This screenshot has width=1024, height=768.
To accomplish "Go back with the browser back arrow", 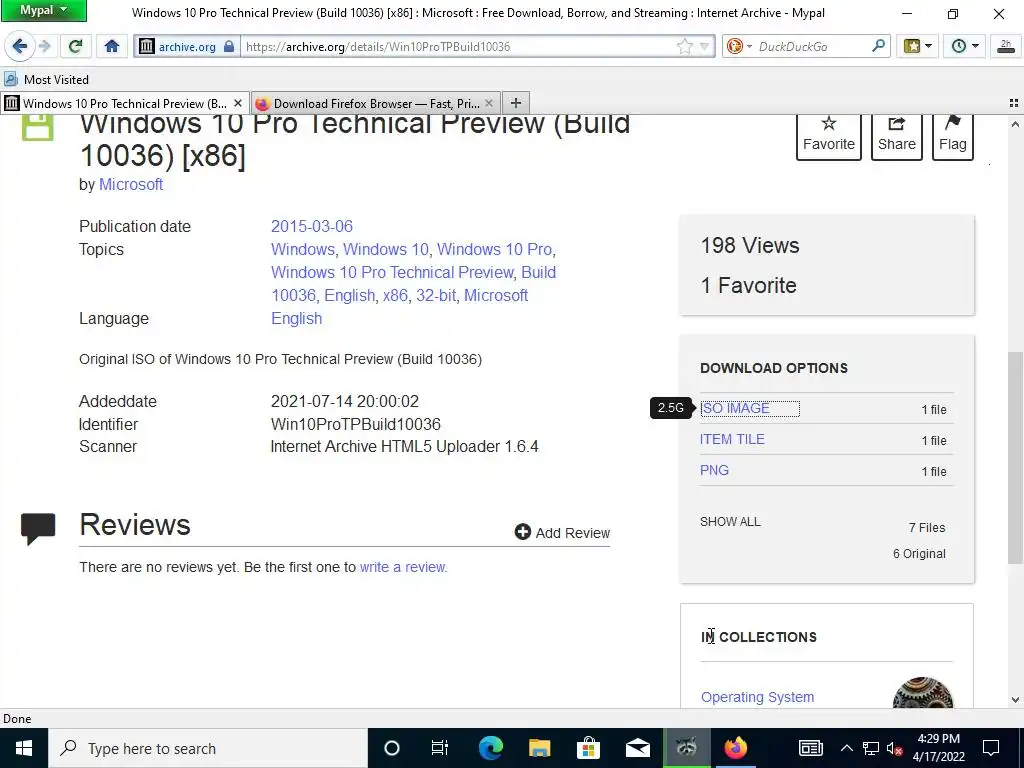I will (x=20, y=46).
